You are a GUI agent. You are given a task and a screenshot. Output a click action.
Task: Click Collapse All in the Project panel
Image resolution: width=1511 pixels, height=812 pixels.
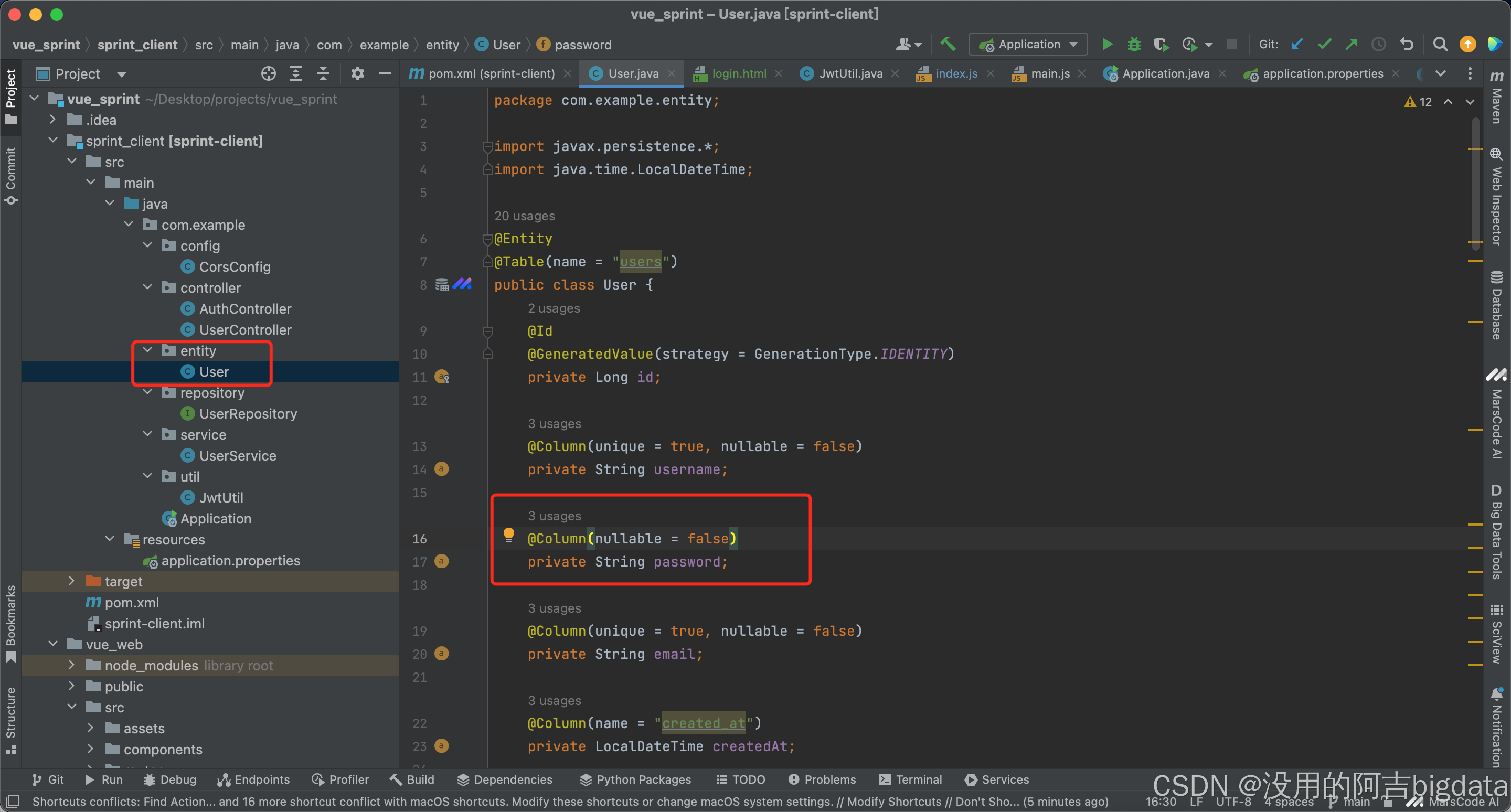click(323, 74)
